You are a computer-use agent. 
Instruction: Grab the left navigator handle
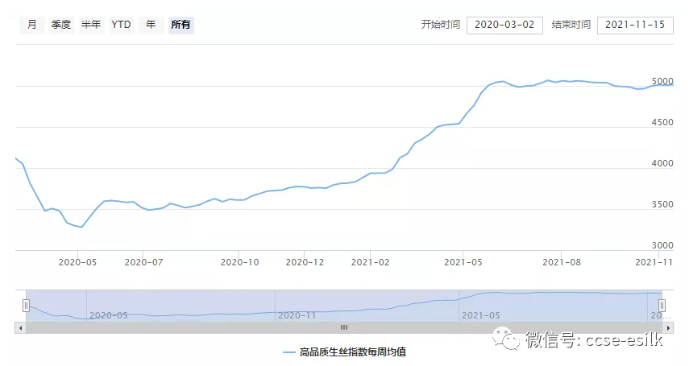(x=26, y=305)
